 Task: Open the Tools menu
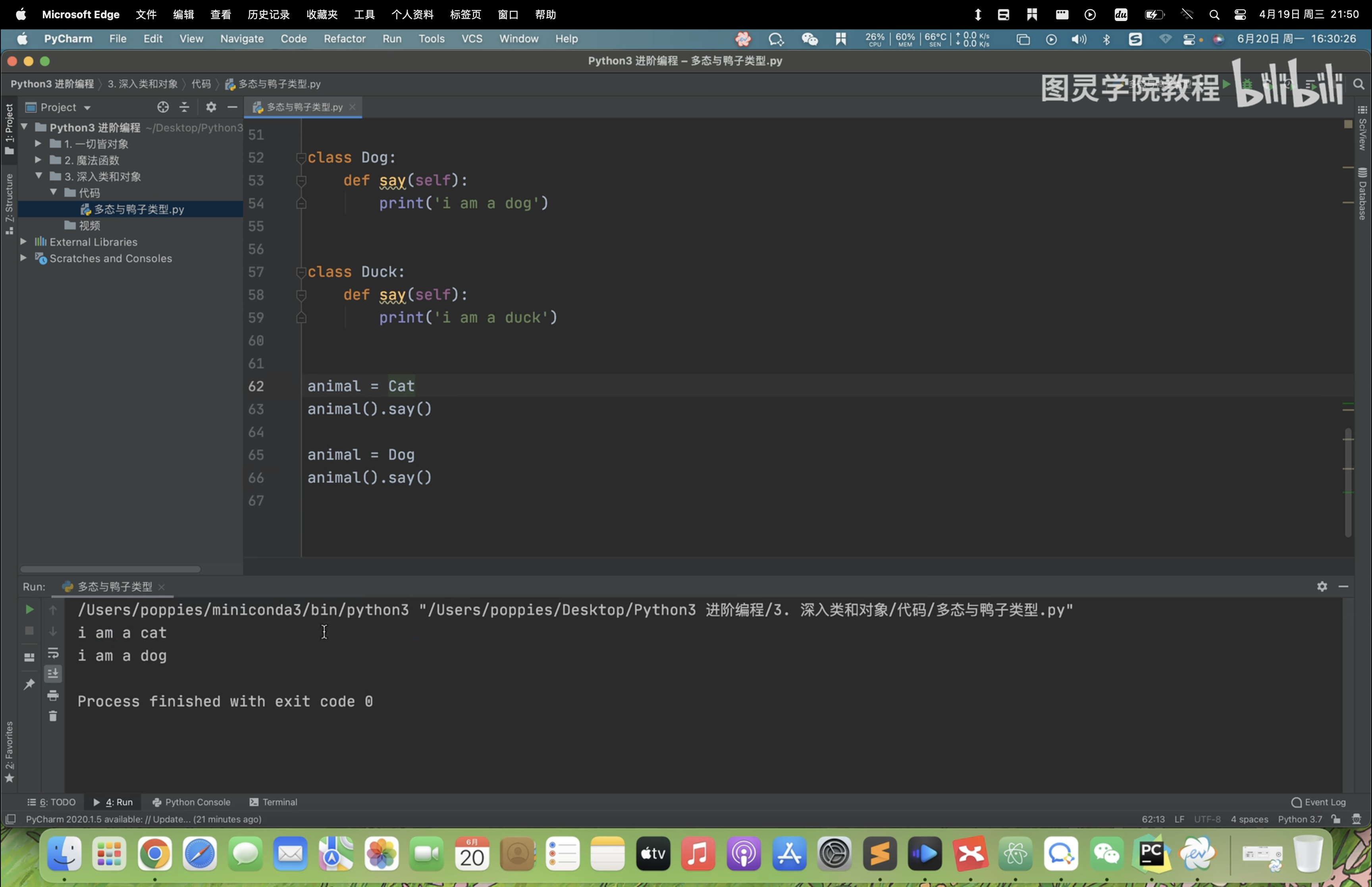coord(431,39)
